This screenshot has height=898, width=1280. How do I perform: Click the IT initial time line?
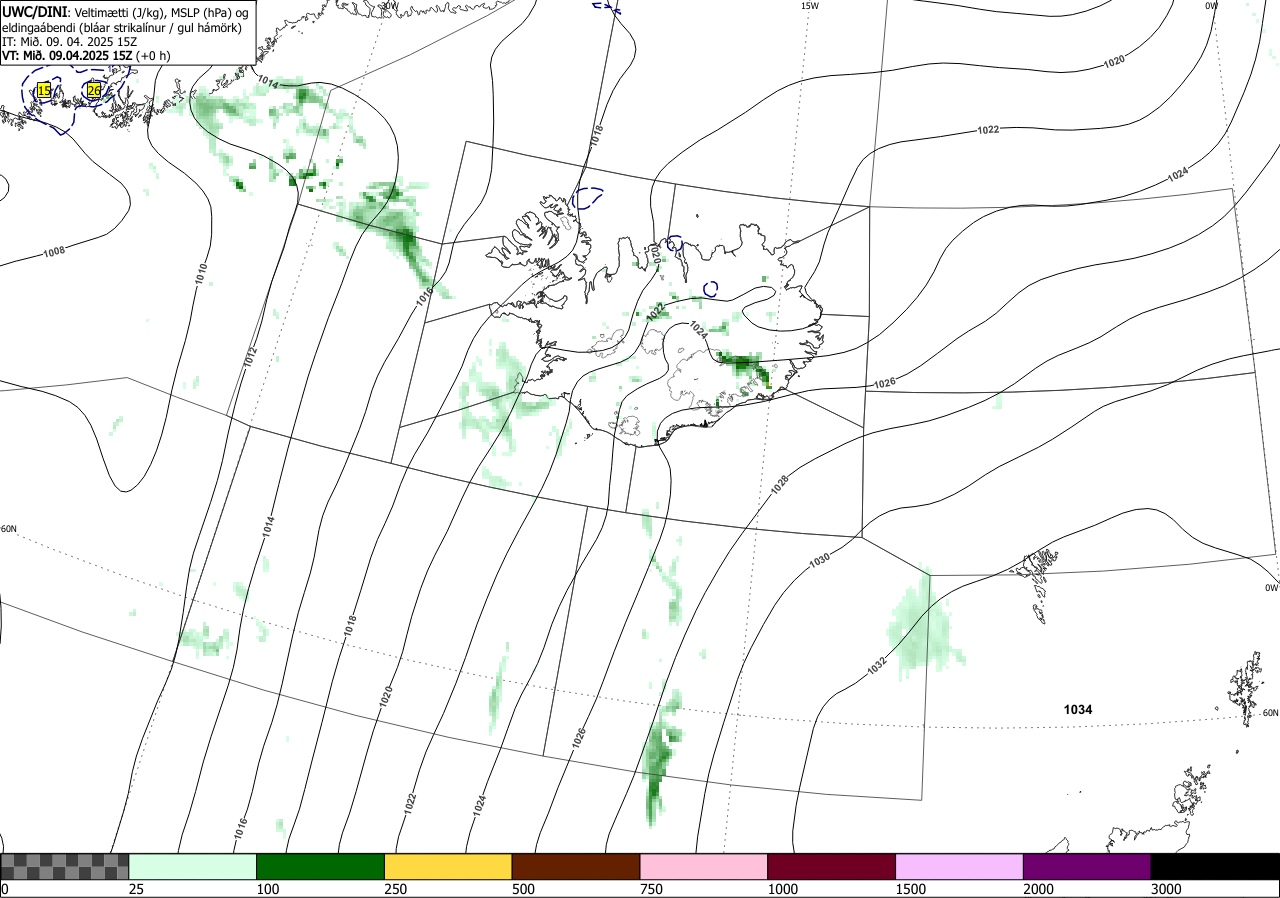69,41
